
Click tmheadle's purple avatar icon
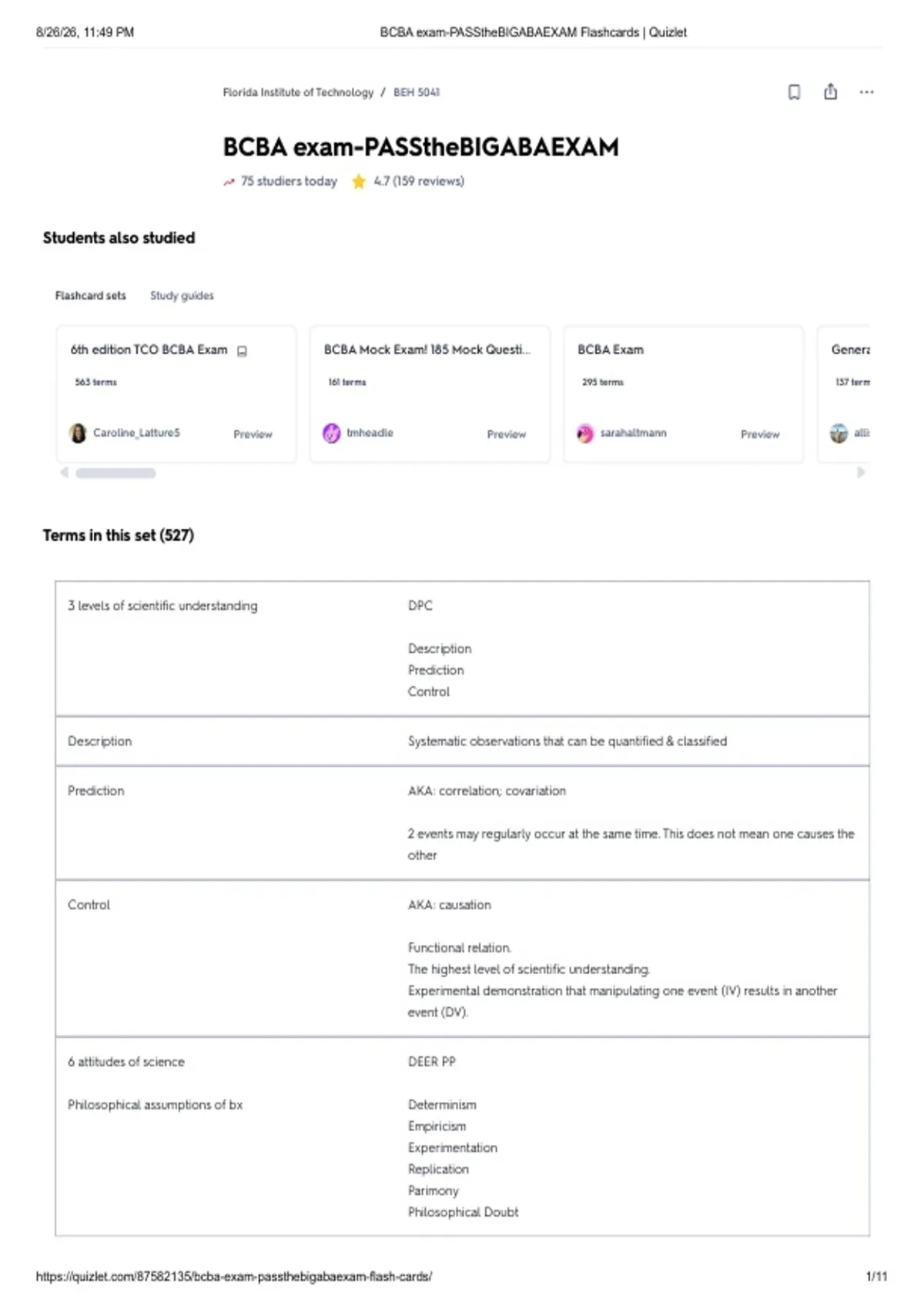pos(331,433)
